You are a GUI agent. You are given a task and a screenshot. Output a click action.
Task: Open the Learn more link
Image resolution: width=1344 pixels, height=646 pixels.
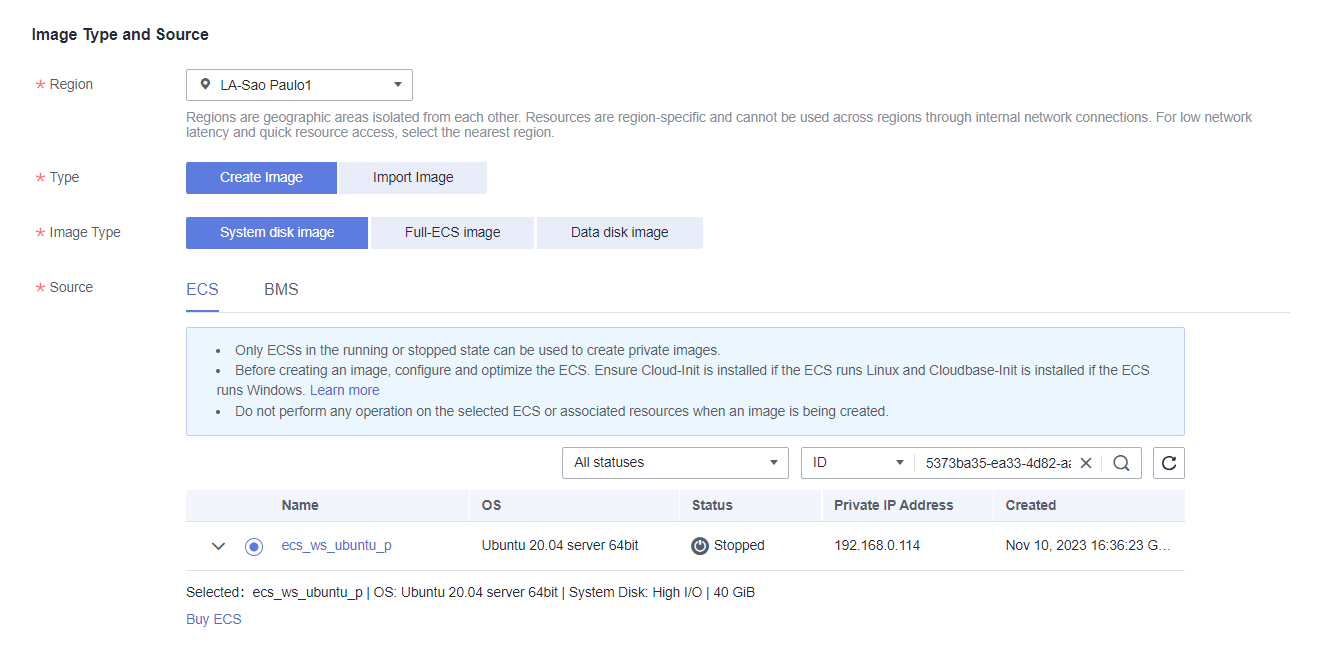point(344,390)
